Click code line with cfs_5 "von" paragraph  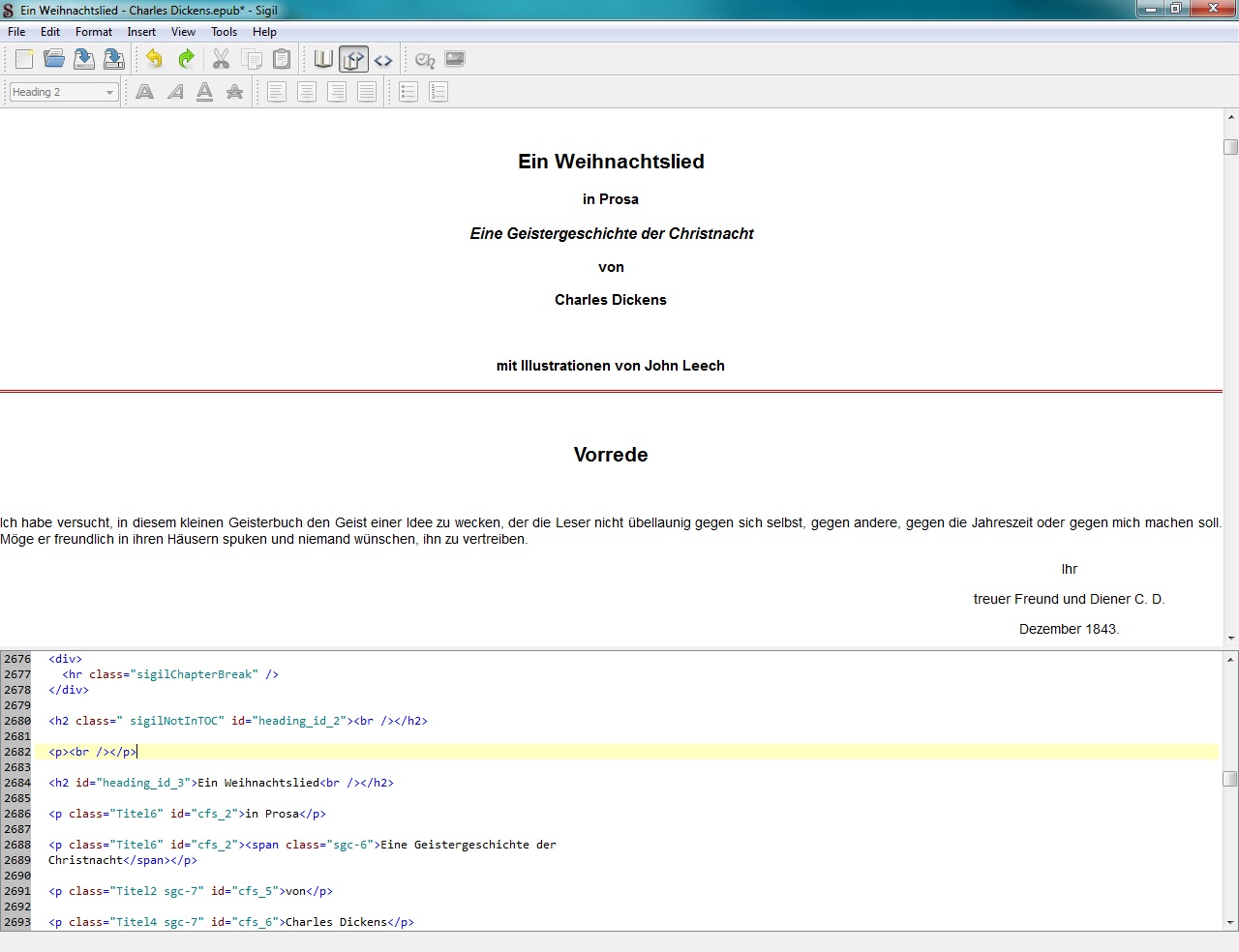pyautogui.click(x=191, y=891)
